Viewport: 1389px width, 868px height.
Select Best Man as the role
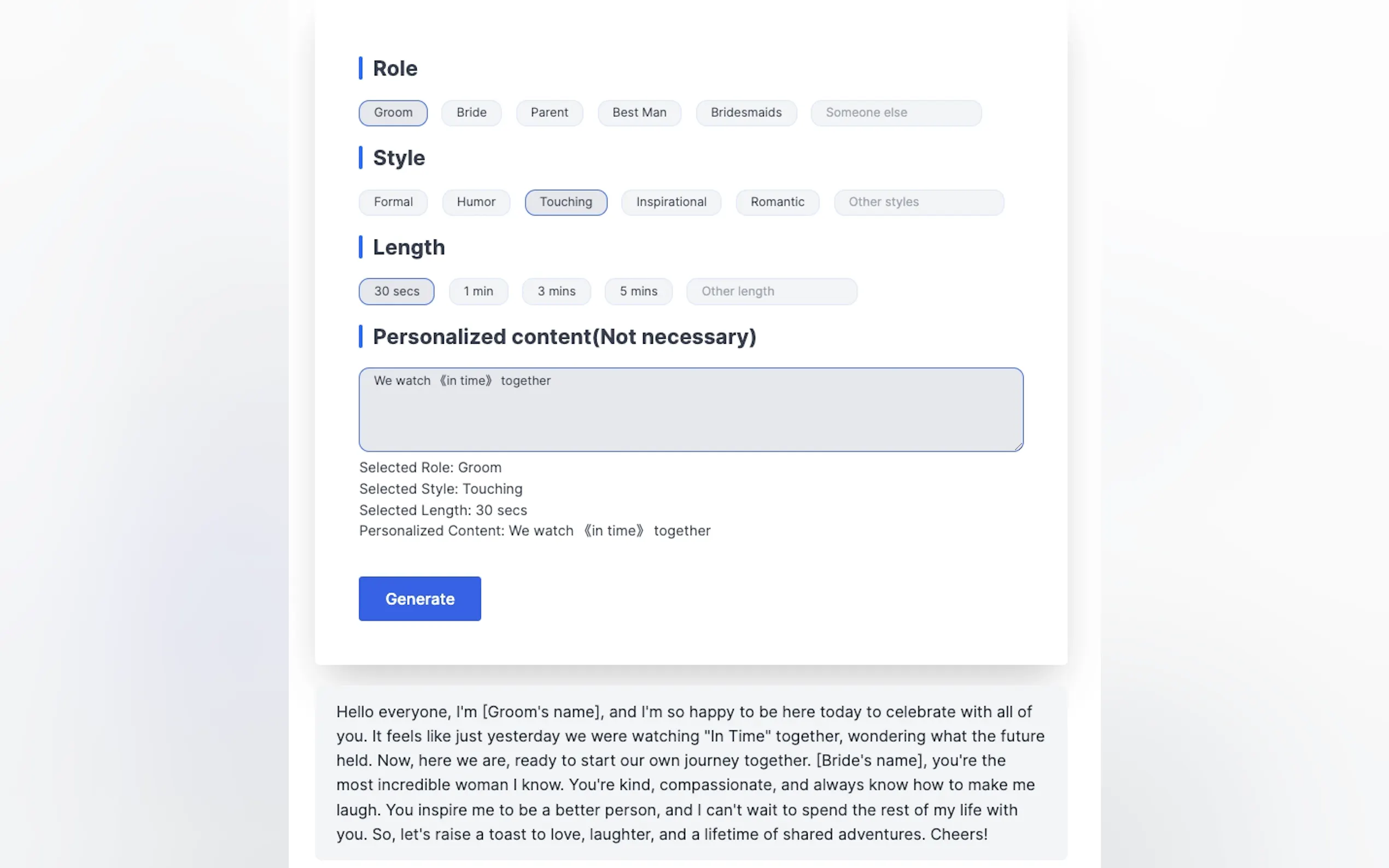(639, 113)
